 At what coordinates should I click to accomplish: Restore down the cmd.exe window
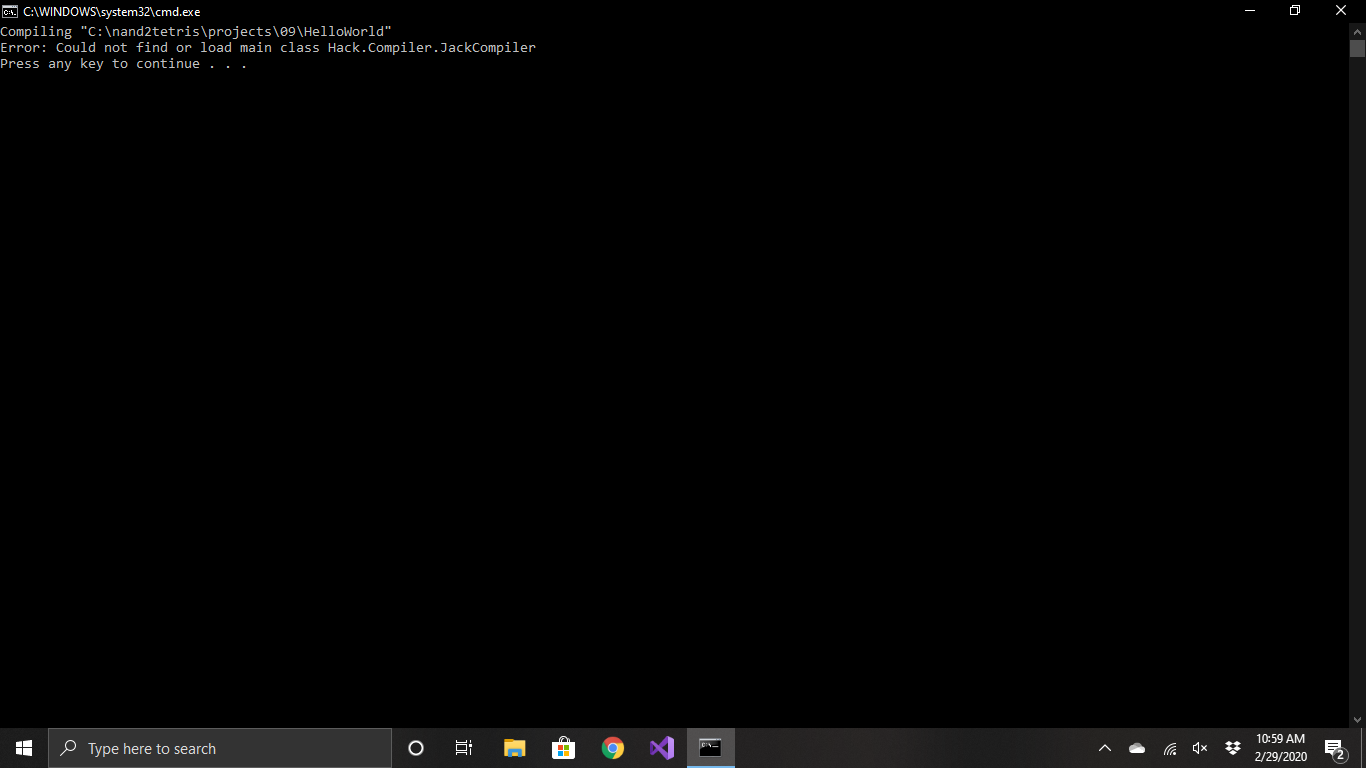[x=1295, y=11]
